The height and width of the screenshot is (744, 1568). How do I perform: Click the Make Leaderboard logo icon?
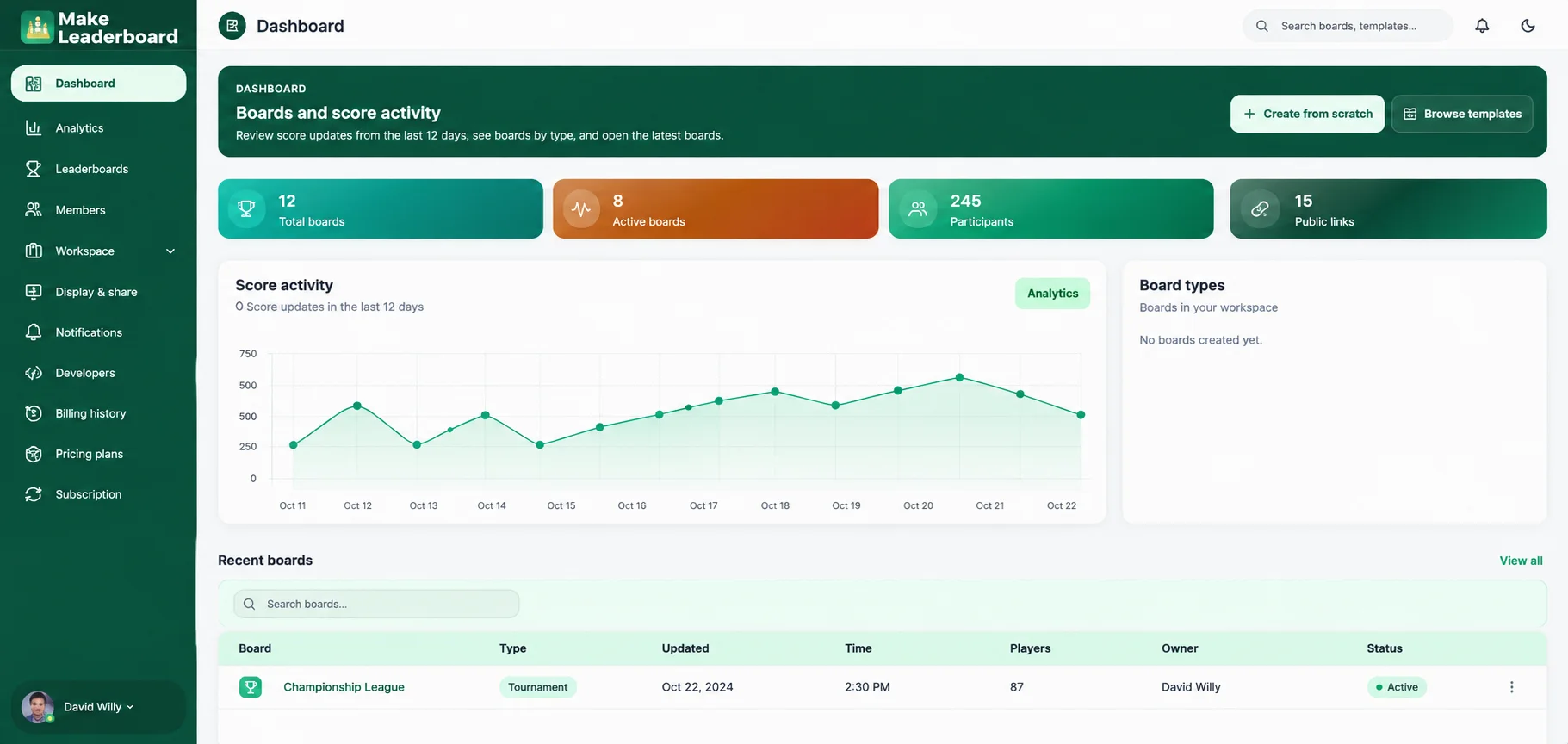pyautogui.click(x=37, y=28)
